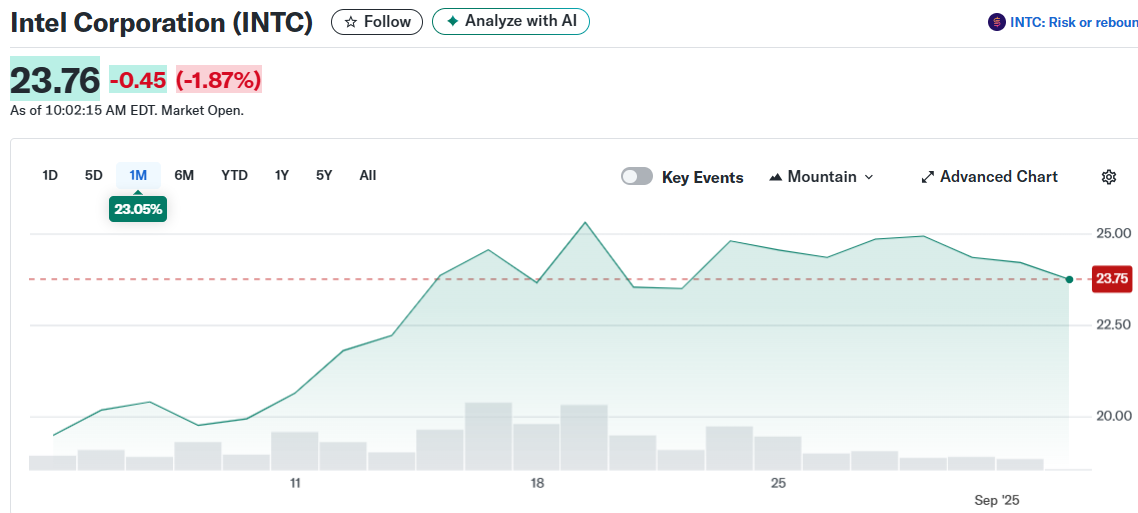
Task: Click Analyze with AI button
Action: click(511, 21)
